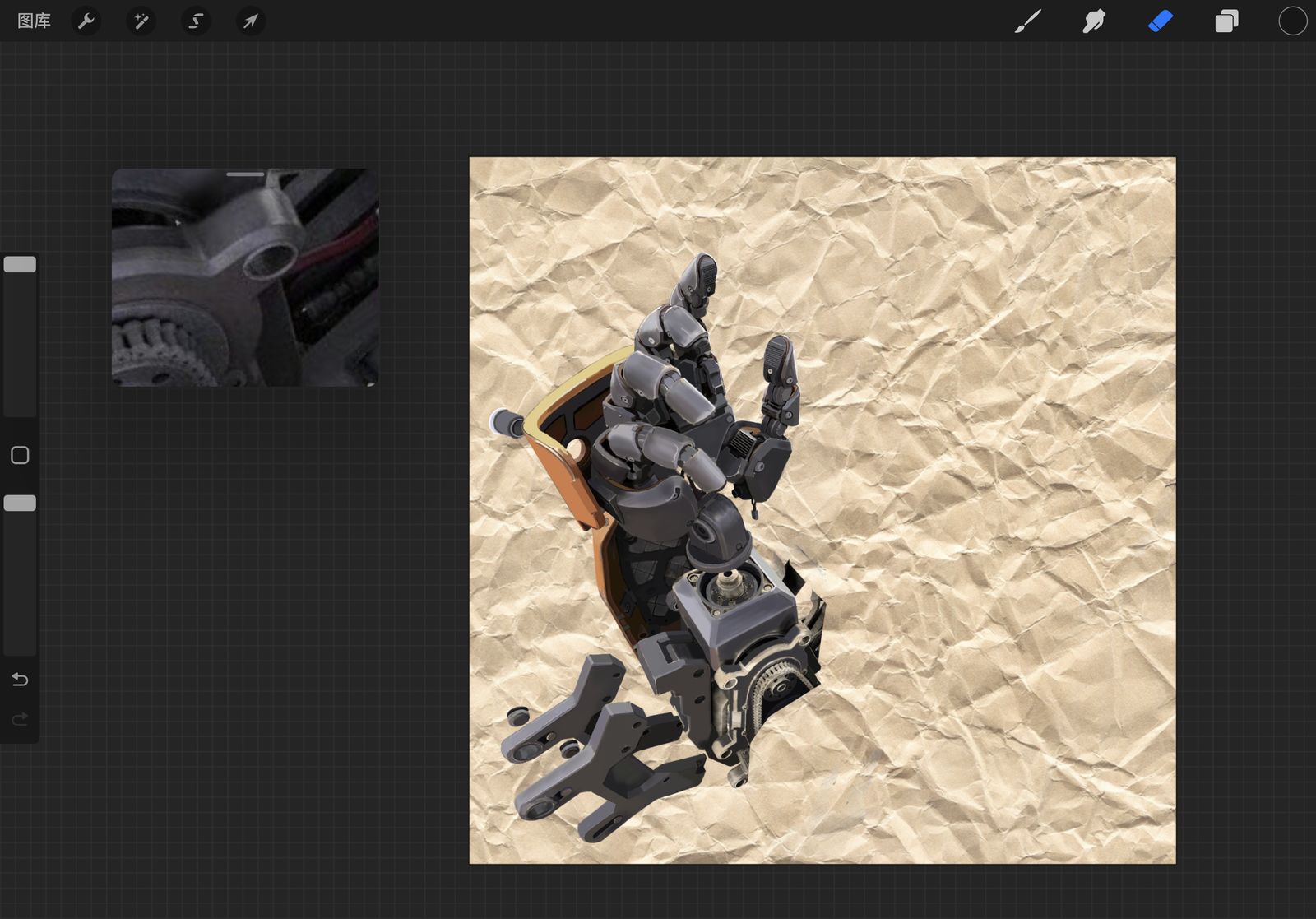Viewport: 1316px width, 919px height.
Task: Open the Layers panel
Action: tap(1226, 21)
